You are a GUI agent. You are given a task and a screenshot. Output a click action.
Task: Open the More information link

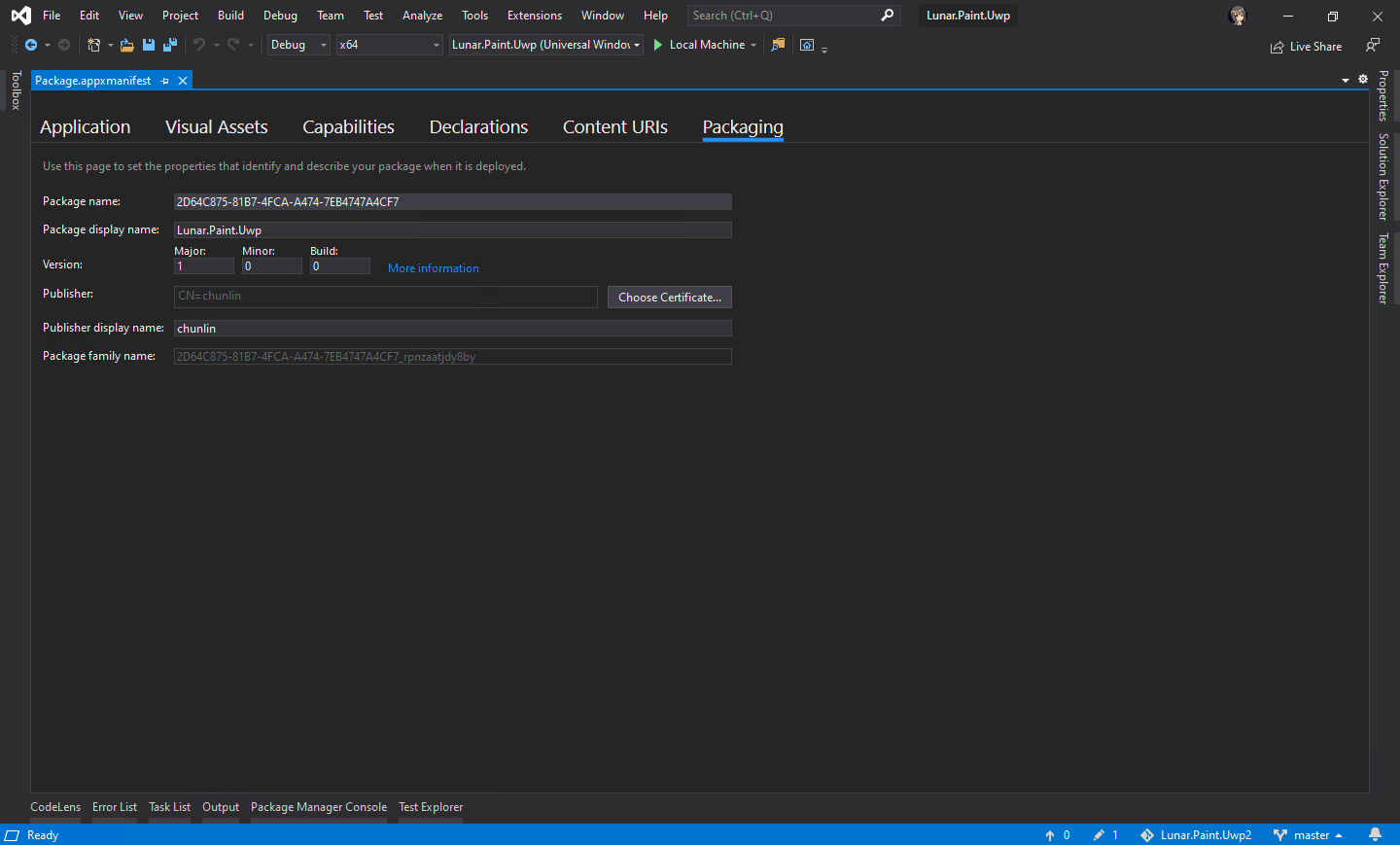[x=433, y=267]
